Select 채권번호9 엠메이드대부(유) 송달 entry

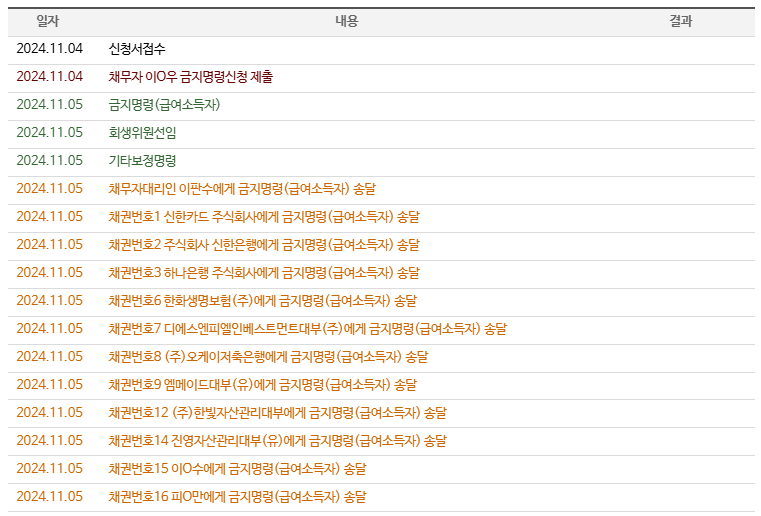pos(263,385)
